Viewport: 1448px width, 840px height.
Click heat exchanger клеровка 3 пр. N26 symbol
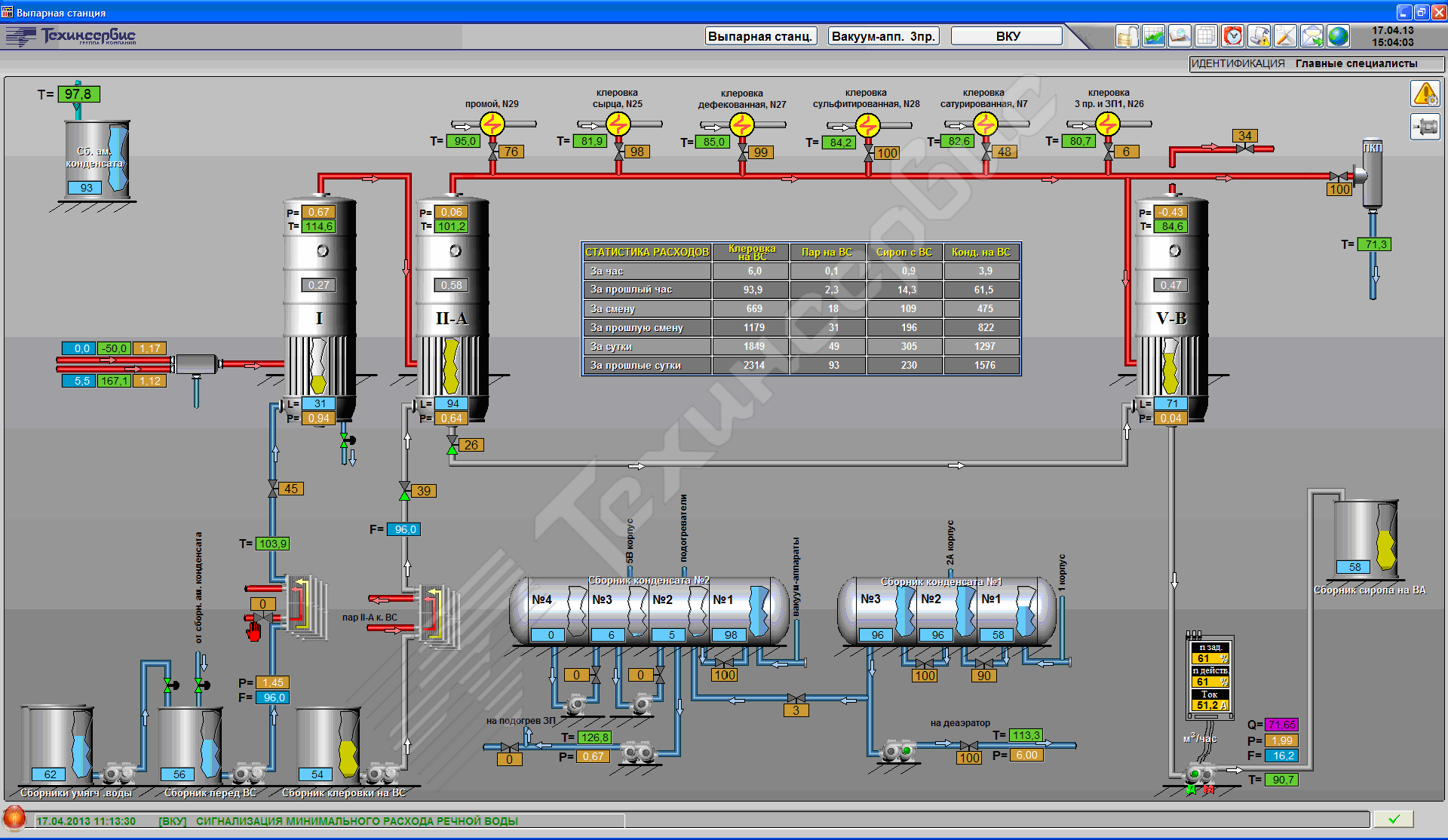(1107, 124)
